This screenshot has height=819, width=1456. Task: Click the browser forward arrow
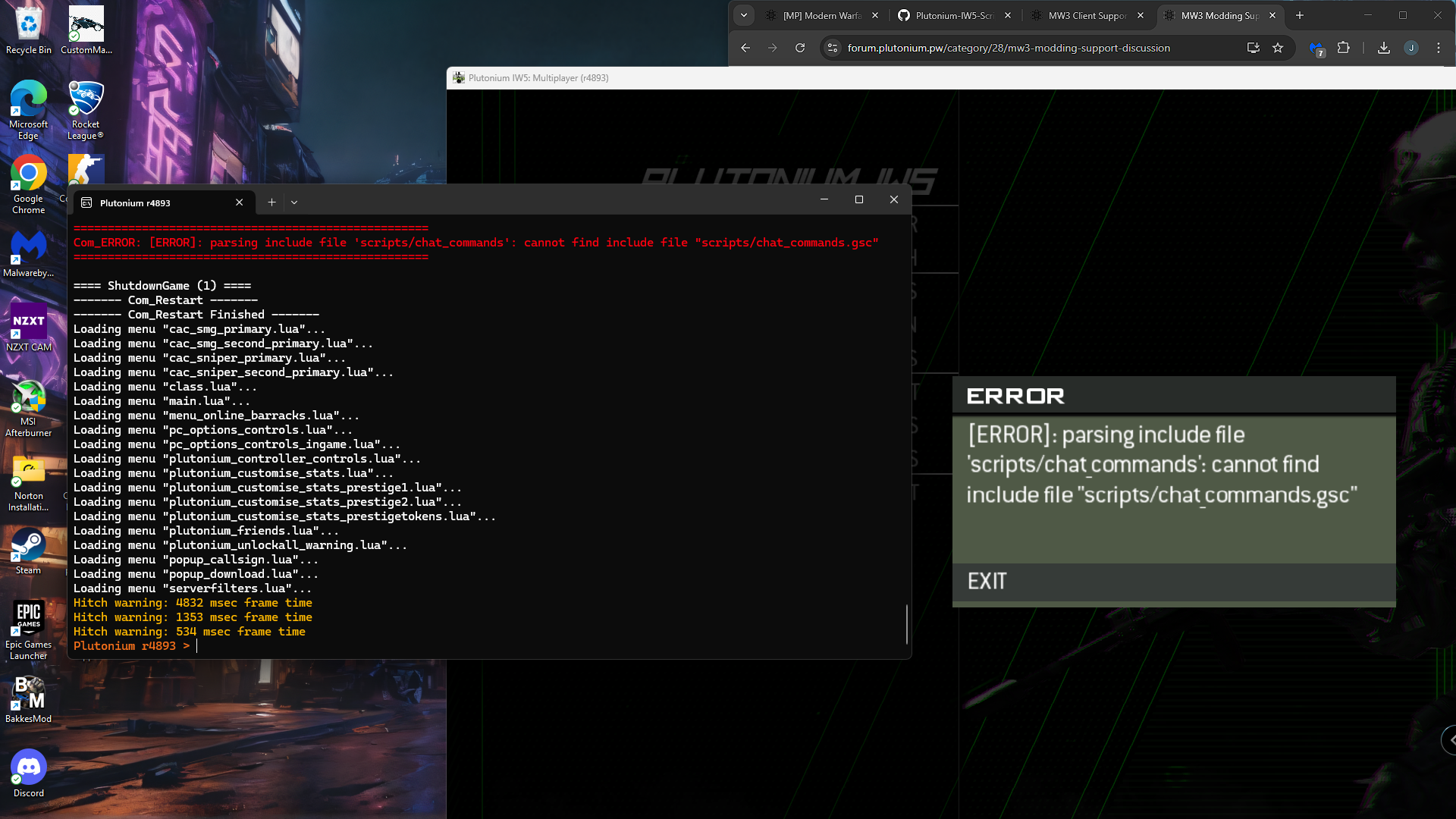pos(773,48)
